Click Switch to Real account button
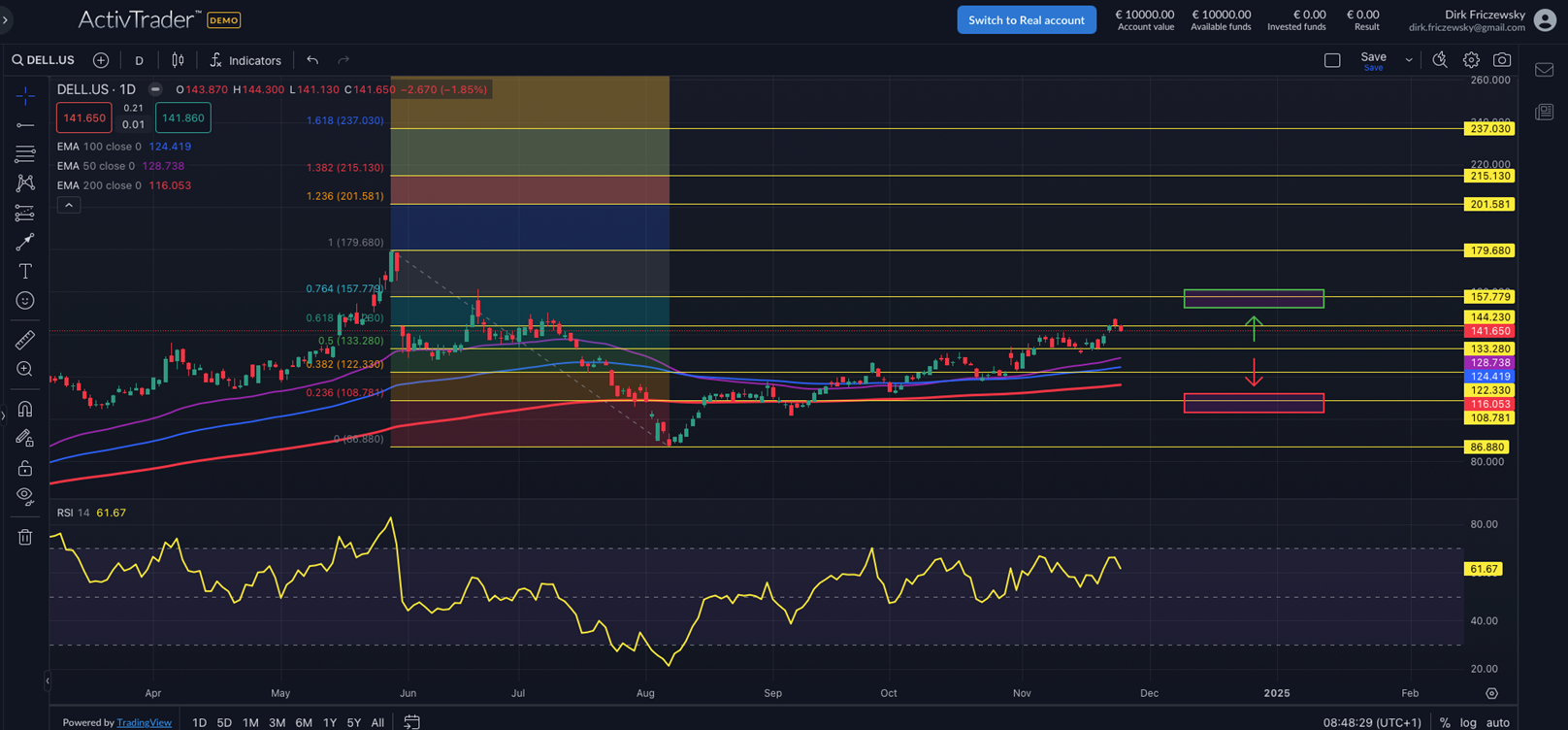Image resolution: width=1568 pixels, height=730 pixels. (x=1026, y=20)
